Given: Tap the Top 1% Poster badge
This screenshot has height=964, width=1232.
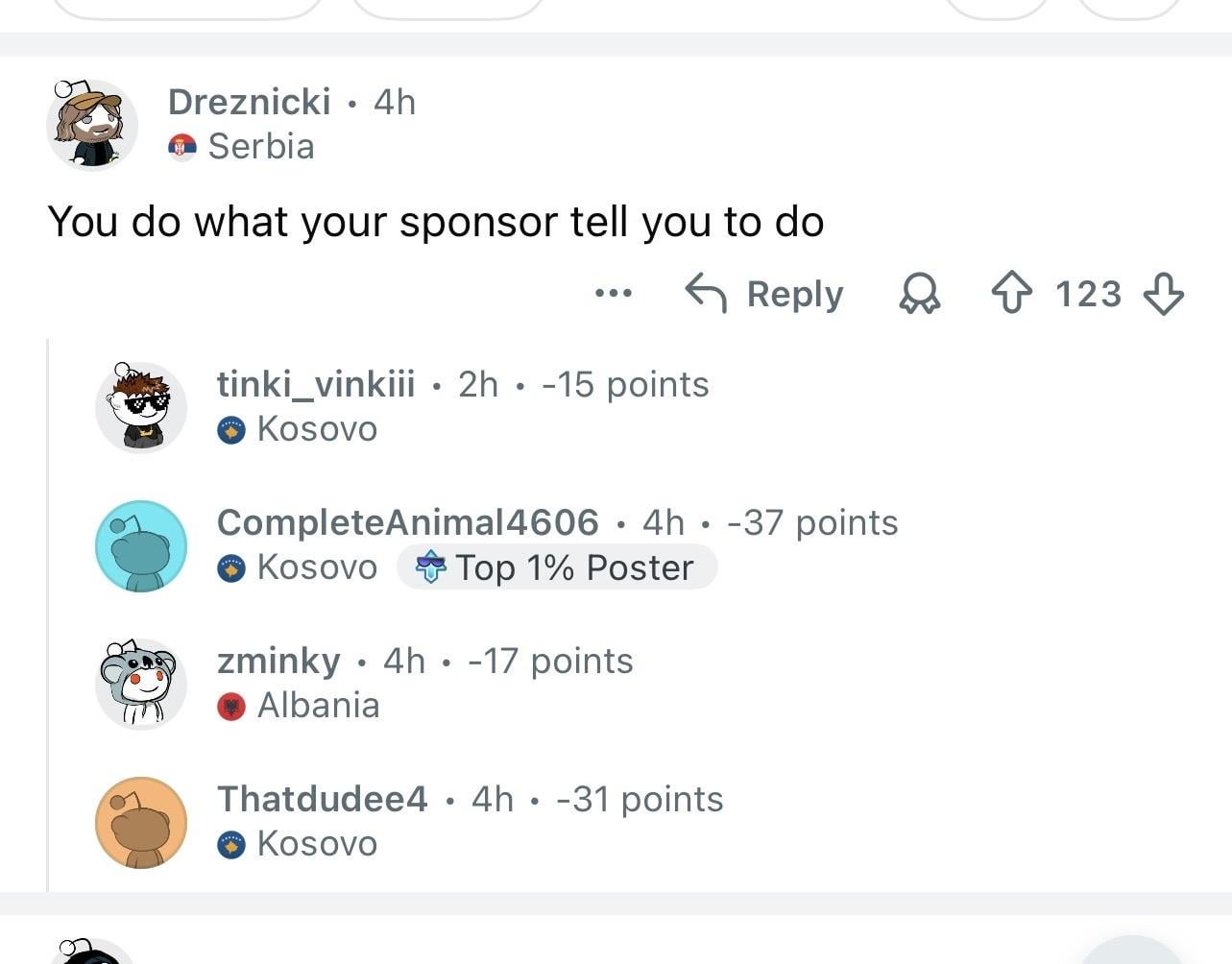Looking at the screenshot, I should 557,567.
